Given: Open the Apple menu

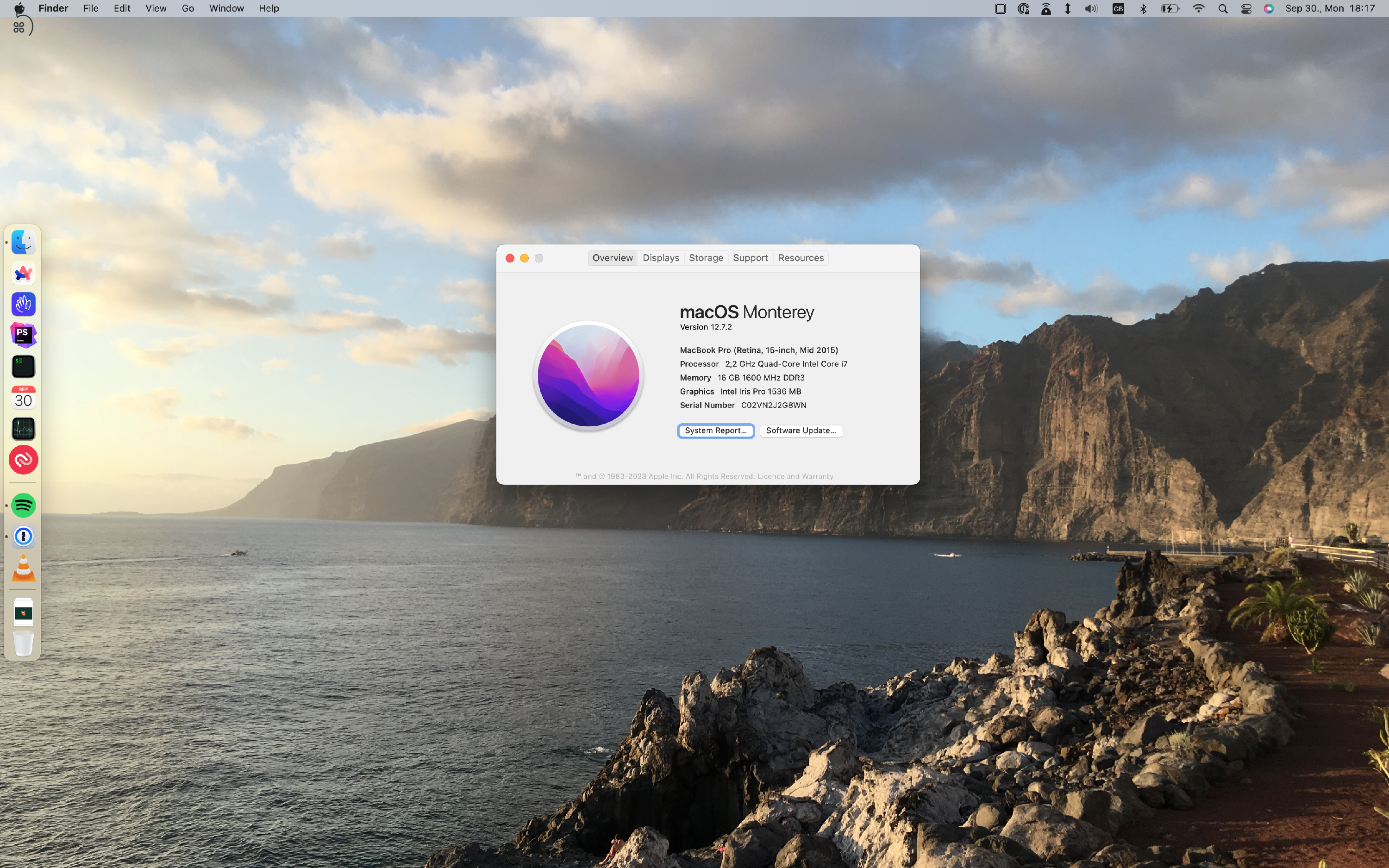Looking at the screenshot, I should pyautogui.click(x=19, y=8).
